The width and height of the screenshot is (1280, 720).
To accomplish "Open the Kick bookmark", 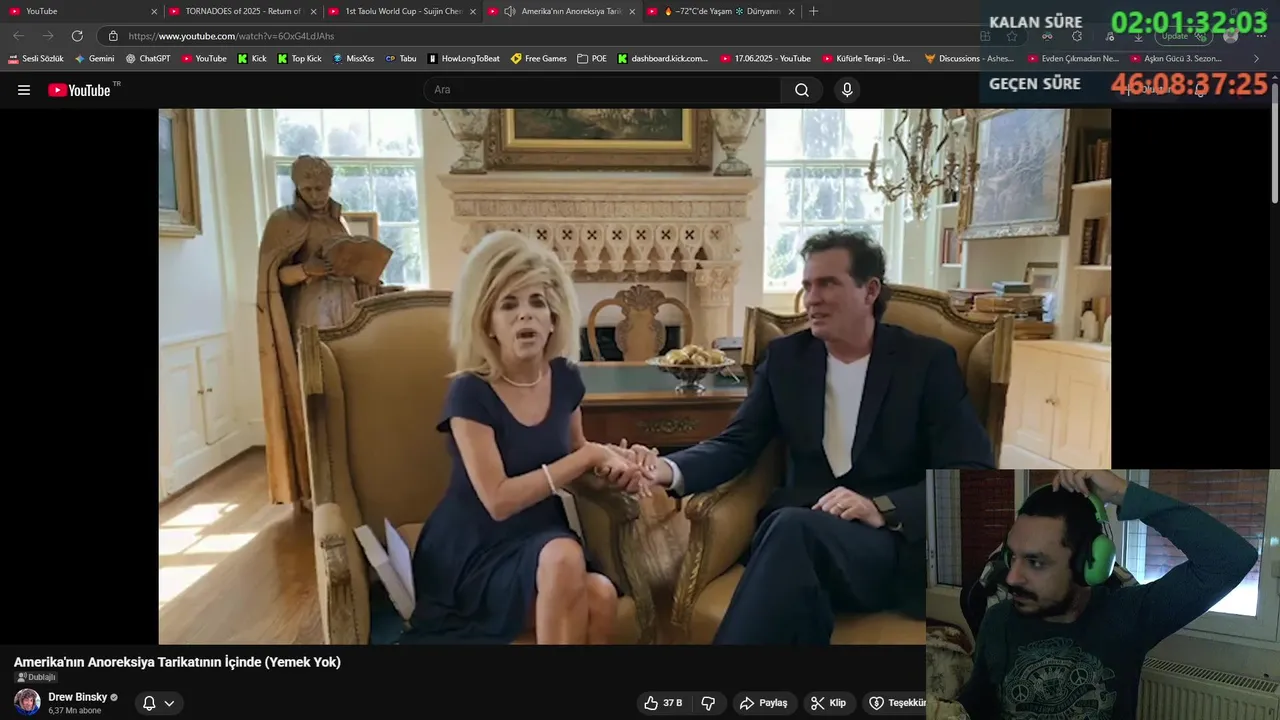I will coord(252,59).
